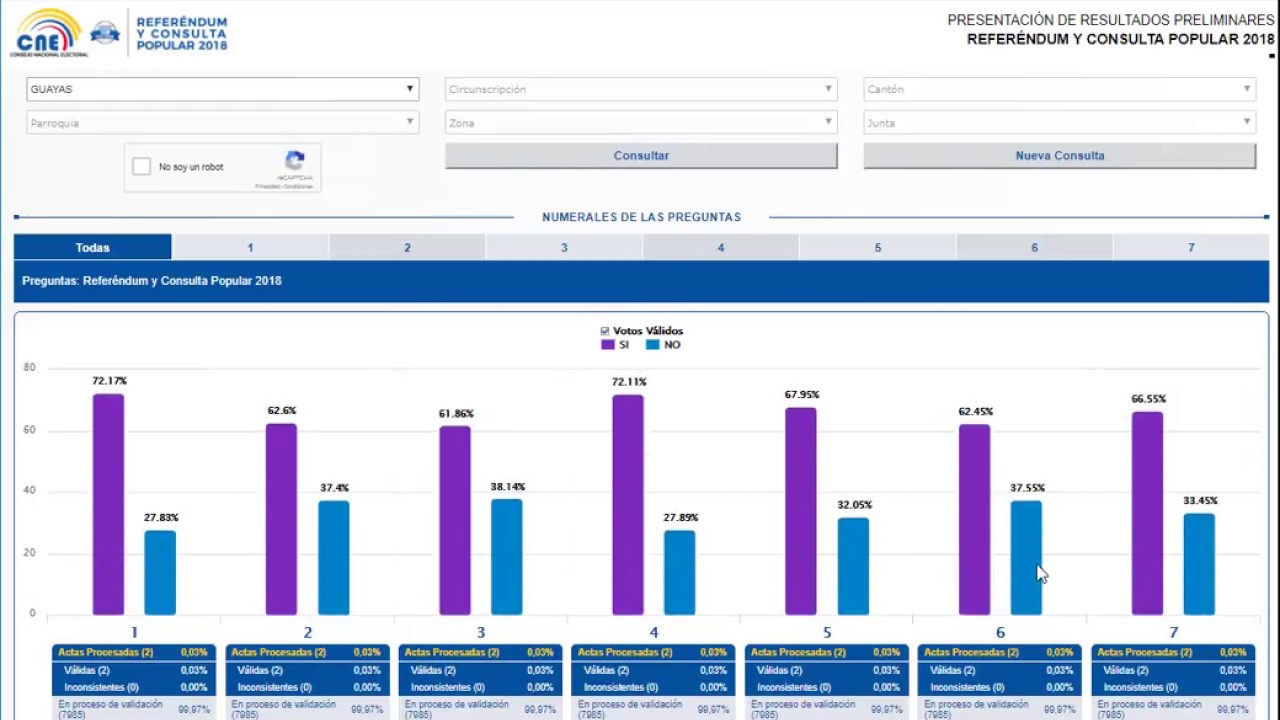
Task: Click the reCAPTCHA logo icon
Action: (294, 161)
